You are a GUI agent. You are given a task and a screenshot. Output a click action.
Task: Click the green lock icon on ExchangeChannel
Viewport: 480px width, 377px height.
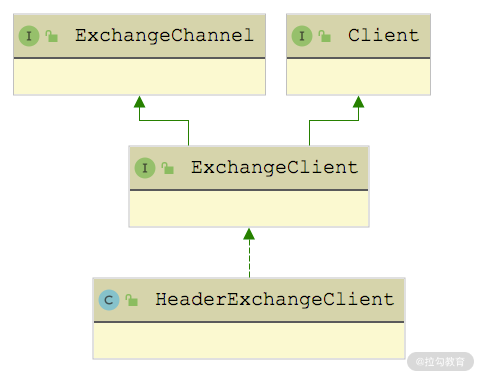52,36
